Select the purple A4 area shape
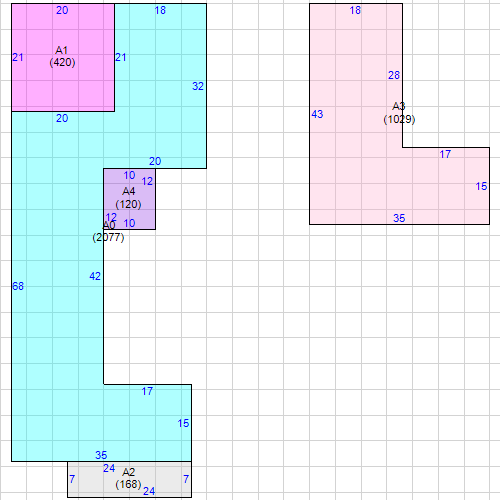Screen dimensions: 500x500 point(129,199)
